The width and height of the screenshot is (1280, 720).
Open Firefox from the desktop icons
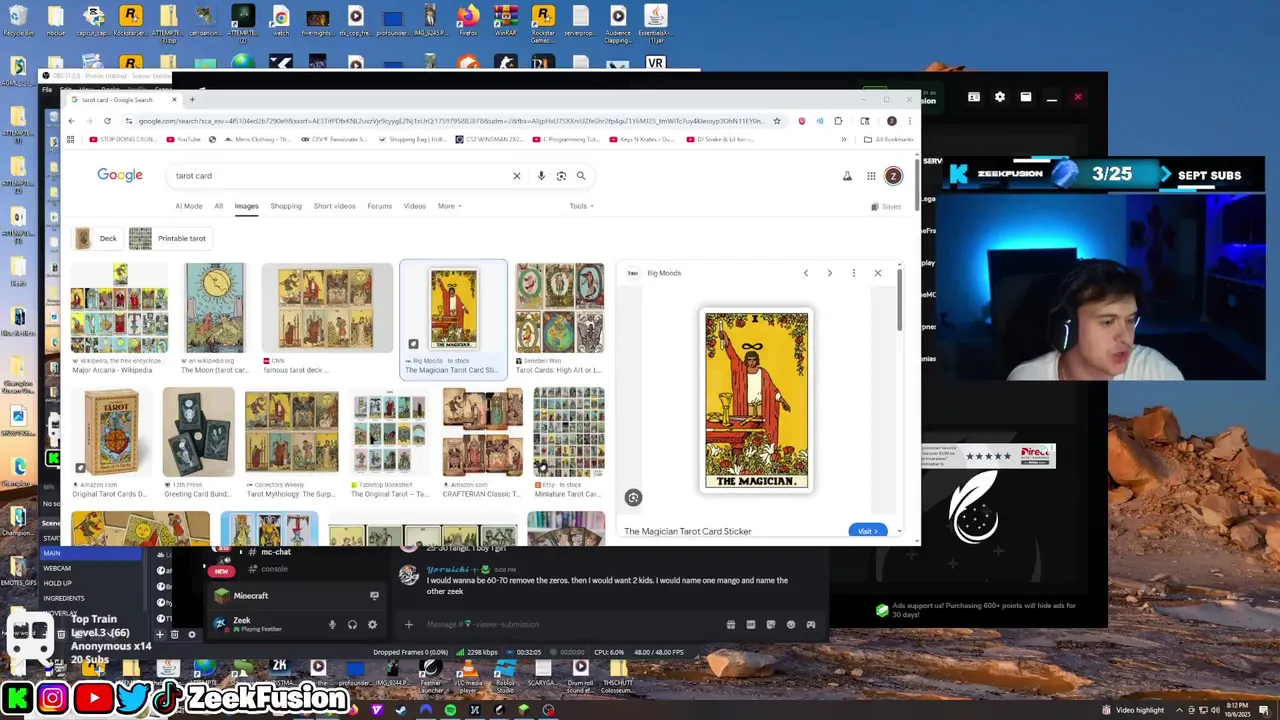pyautogui.click(x=468, y=20)
